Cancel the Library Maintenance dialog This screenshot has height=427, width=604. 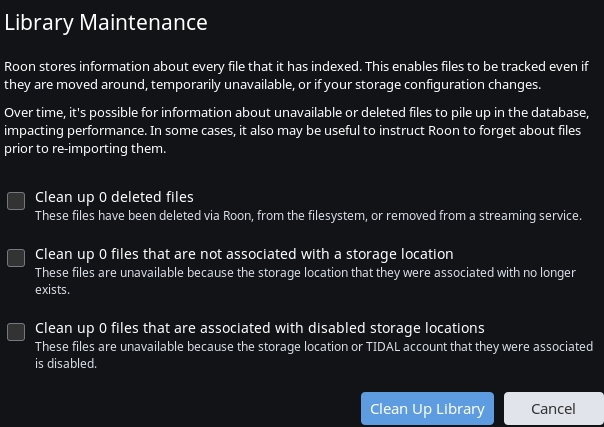pos(554,409)
